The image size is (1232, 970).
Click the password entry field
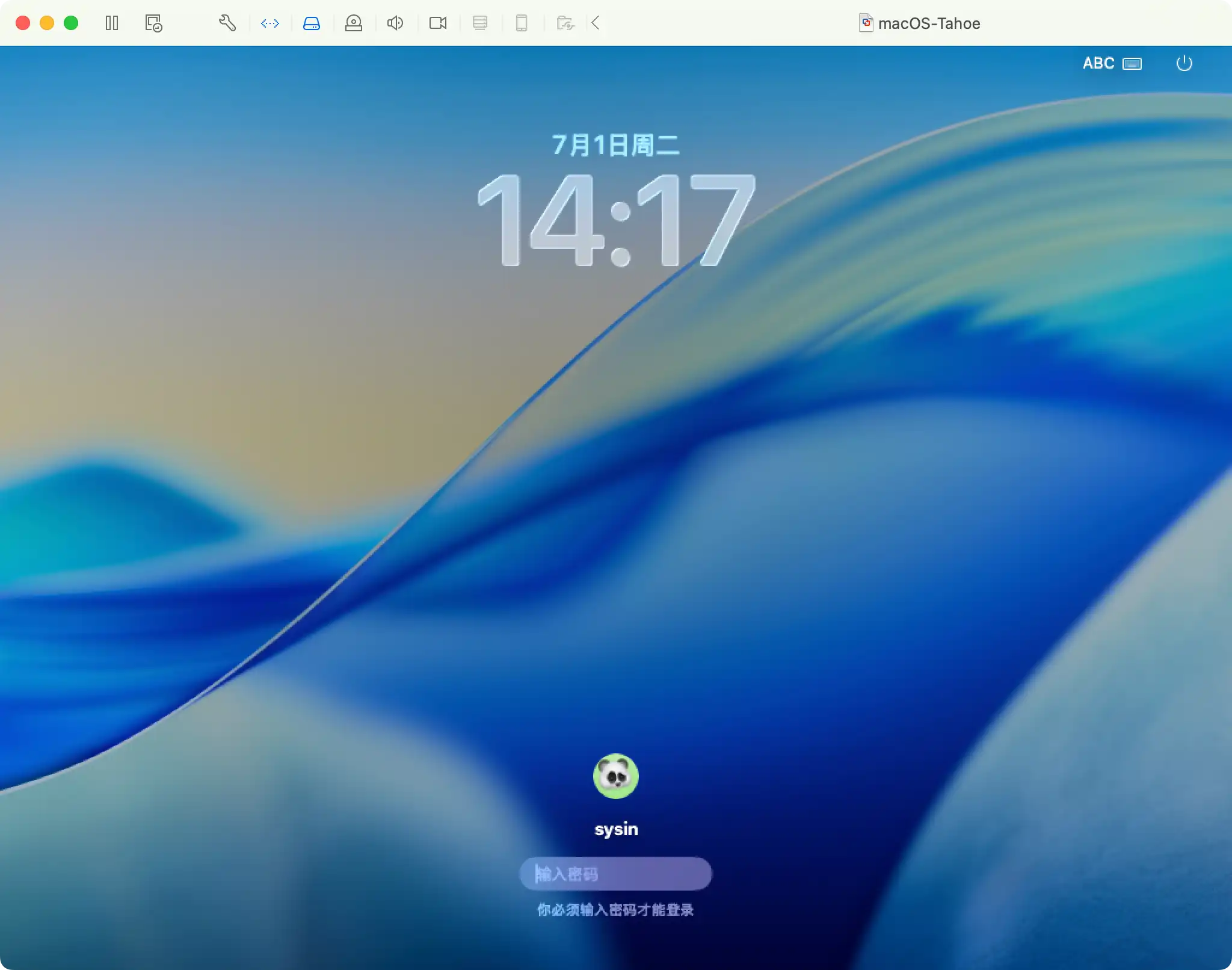coord(615,874)
